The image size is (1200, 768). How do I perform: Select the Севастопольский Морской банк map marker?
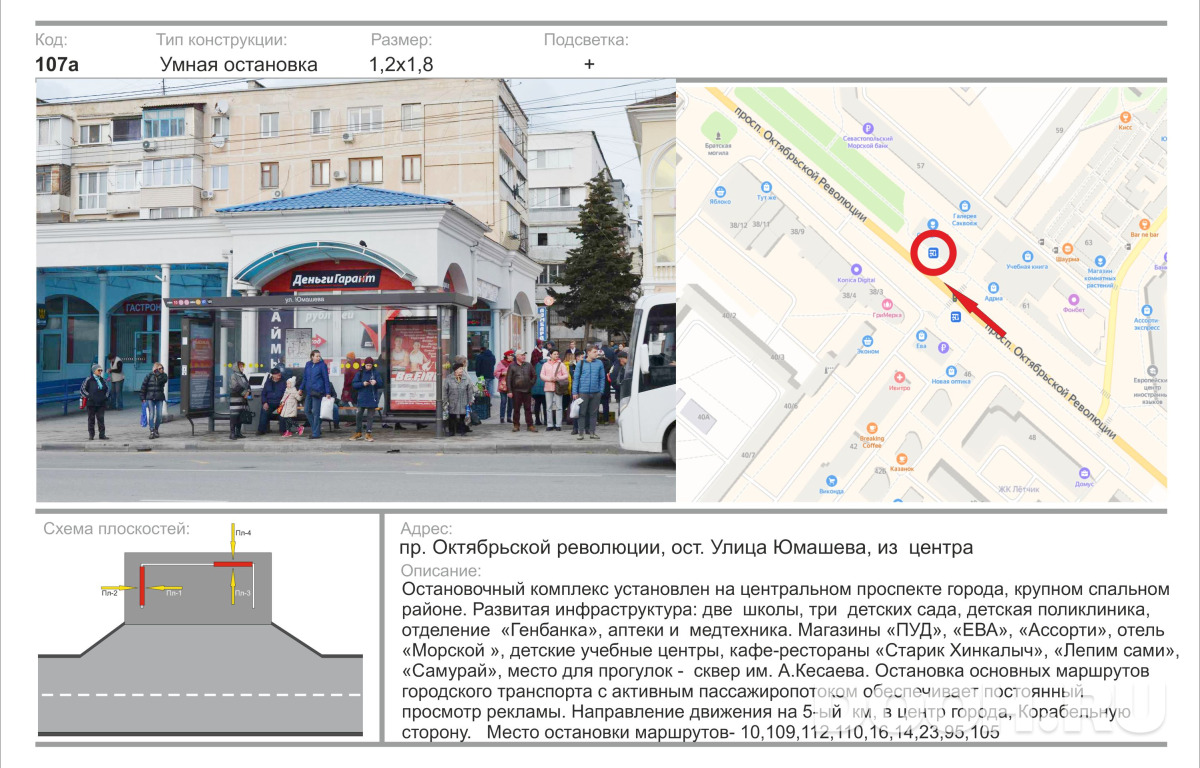pos(868,128)
